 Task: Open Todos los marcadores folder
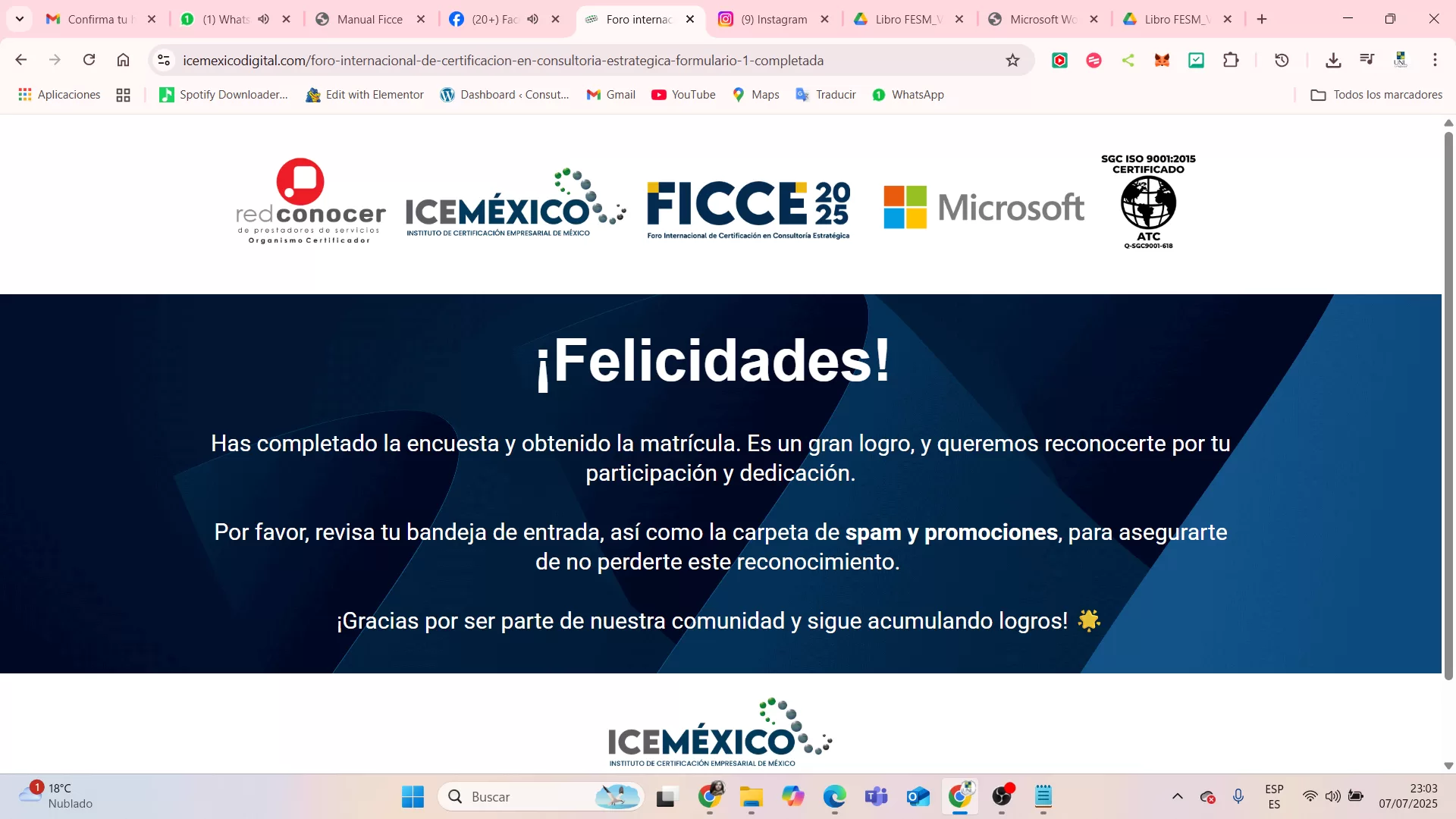pyautogui.click(x=1376, y=95)
